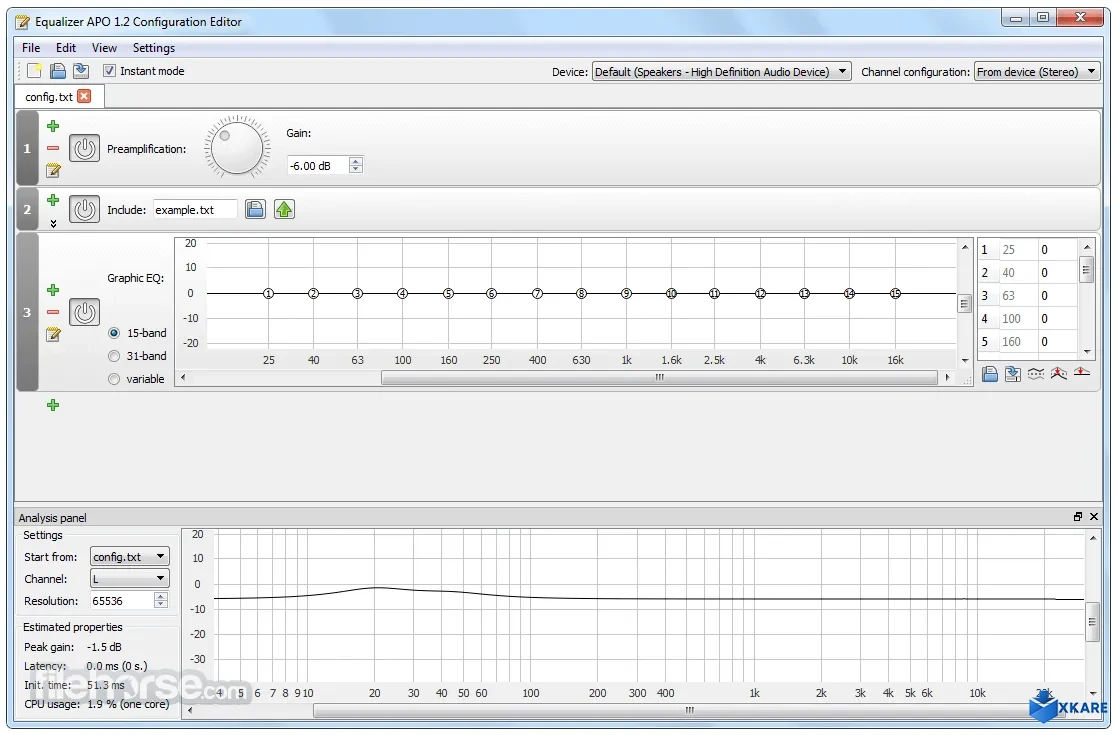The height and width of the screenshot is (735, 1118).
Task: Click EQ band point 15 at 16k
Action: point(895,293)
